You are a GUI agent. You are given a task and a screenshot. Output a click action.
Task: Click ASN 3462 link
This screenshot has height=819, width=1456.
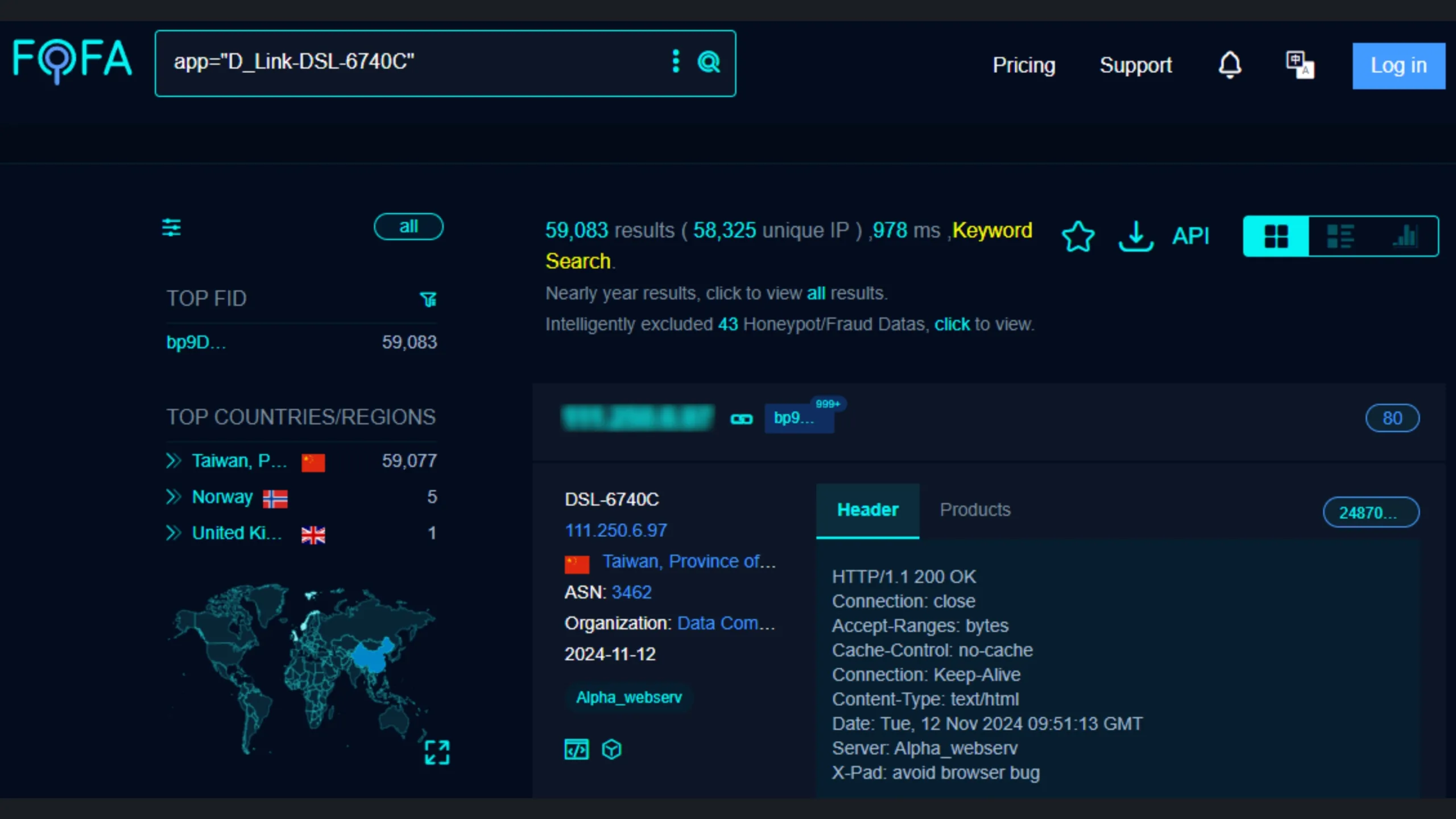point(631,593)
